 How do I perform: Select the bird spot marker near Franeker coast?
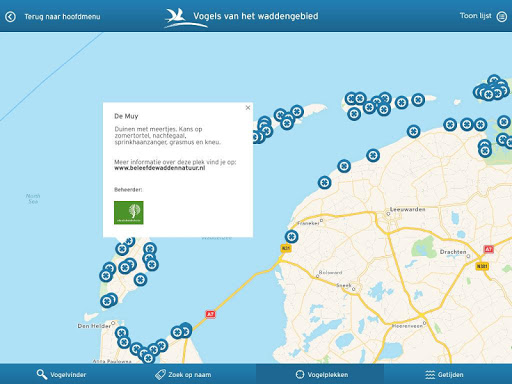tap(291, 236)
